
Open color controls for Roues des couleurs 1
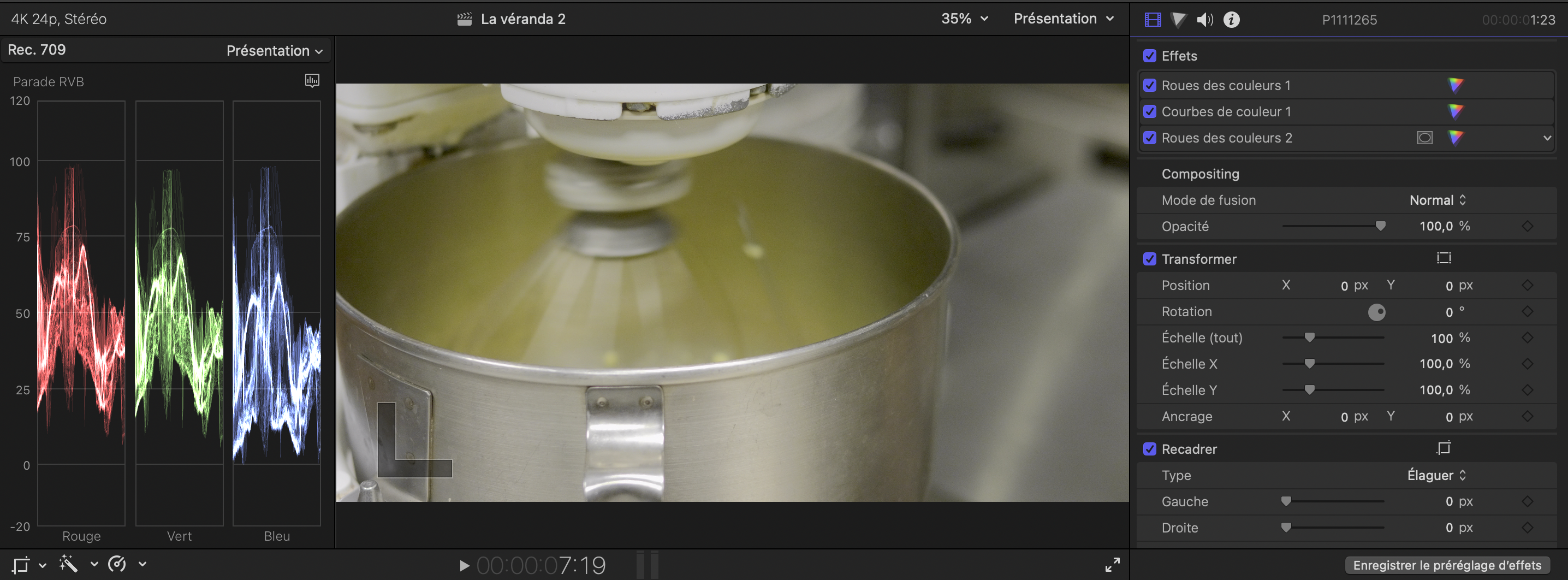click(1456, 85)
